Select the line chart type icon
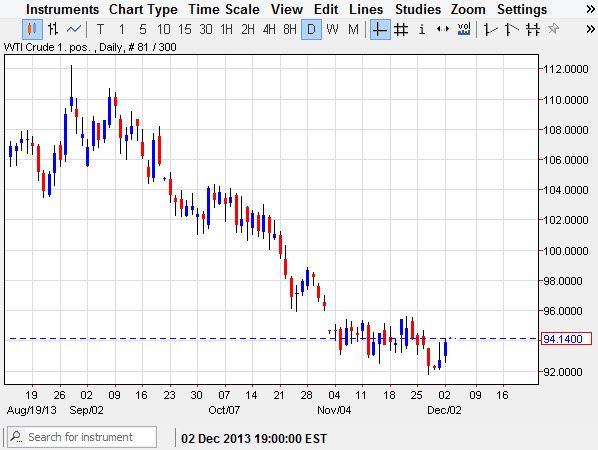The height and width of the screenshot is (450, 598). (x=74, y=29)
